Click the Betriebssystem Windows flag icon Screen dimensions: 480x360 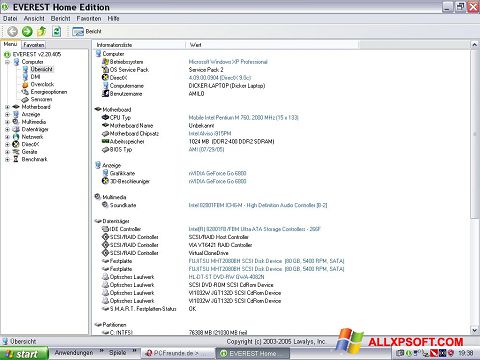[x=105, y=62]
